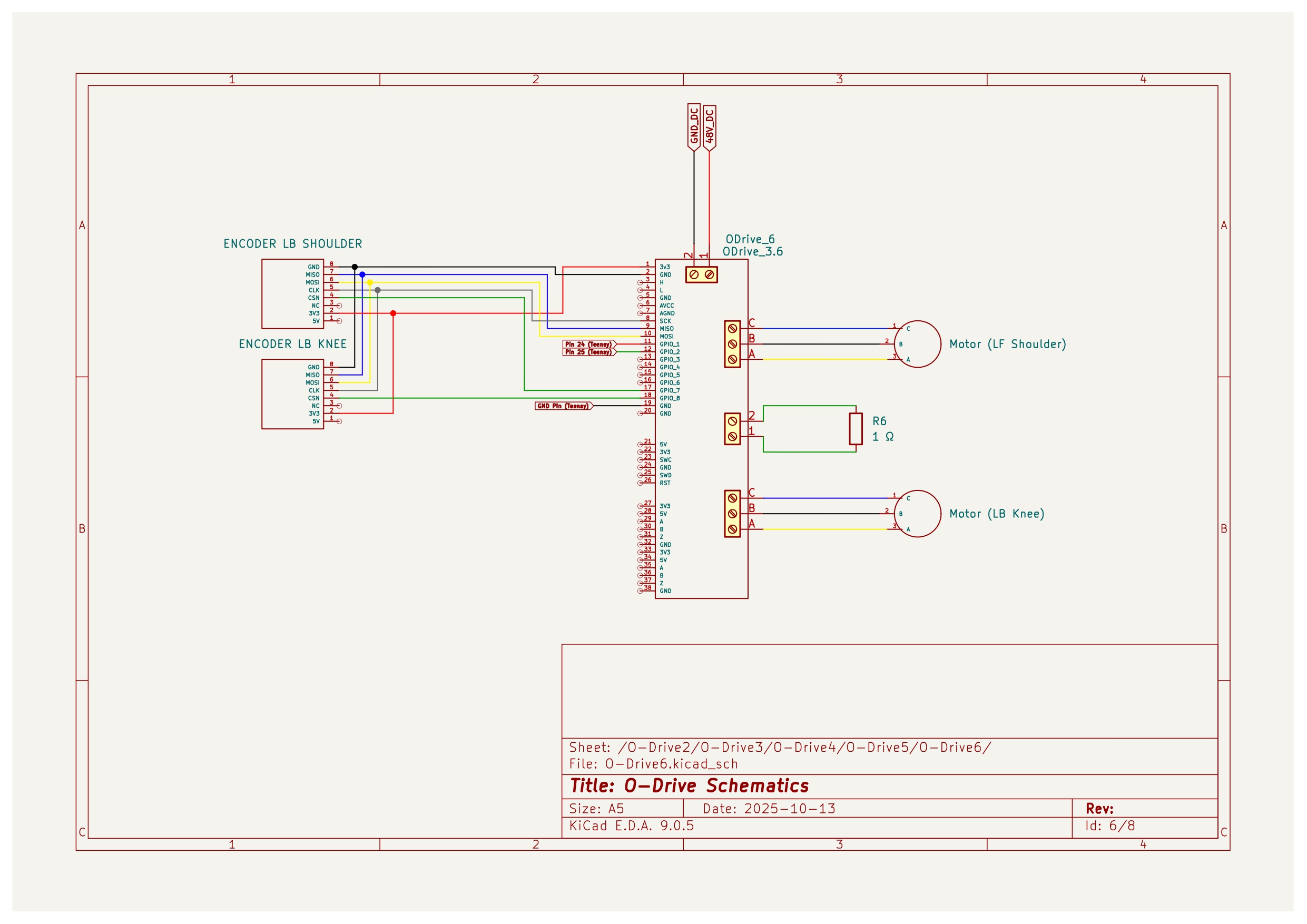
Task: Select the R6 resistor symbol
Action: click(x=856, y=429)
